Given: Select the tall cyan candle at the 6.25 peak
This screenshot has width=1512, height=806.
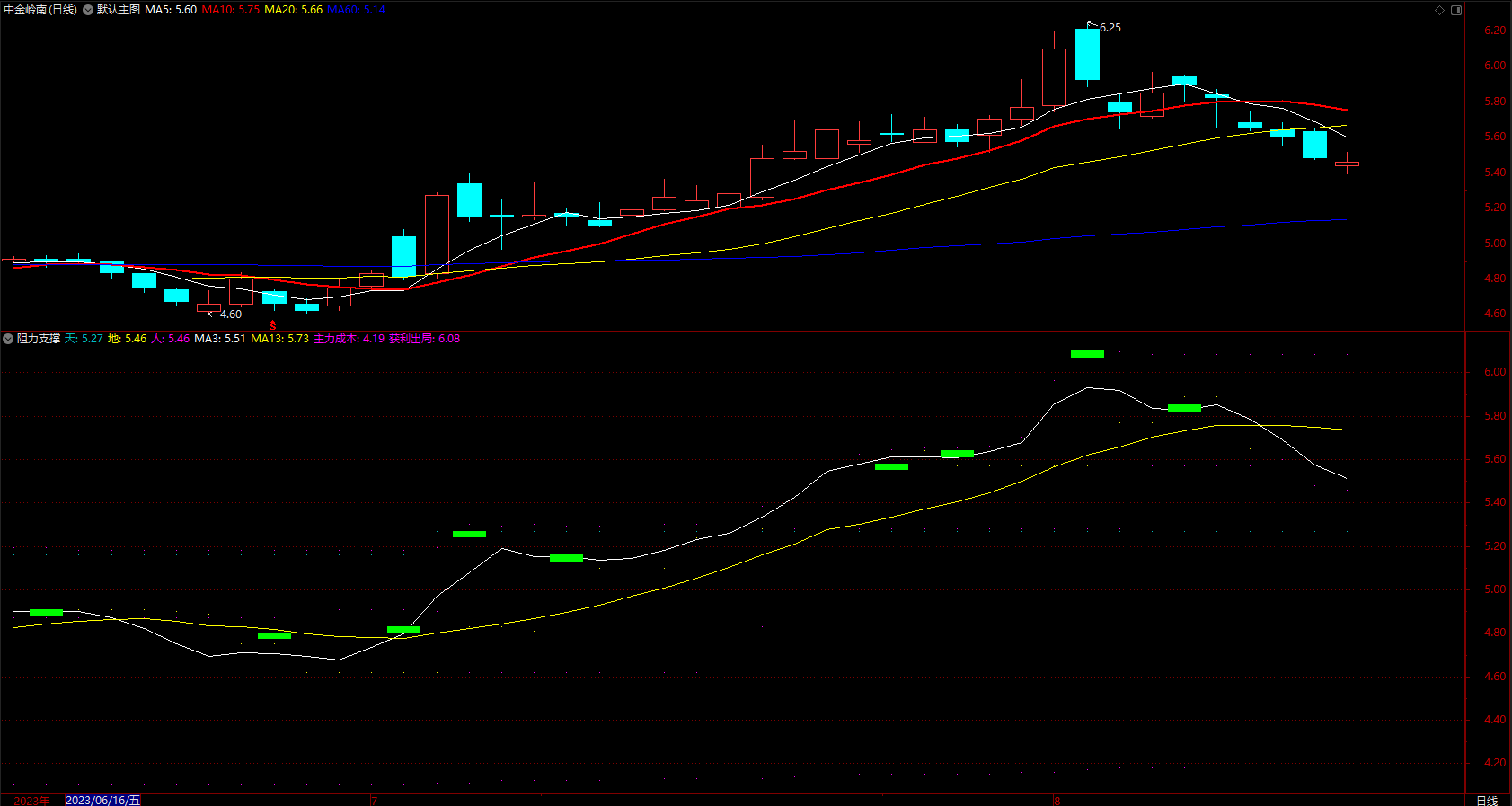Looking at the screenshot, I should (1087, 54).
